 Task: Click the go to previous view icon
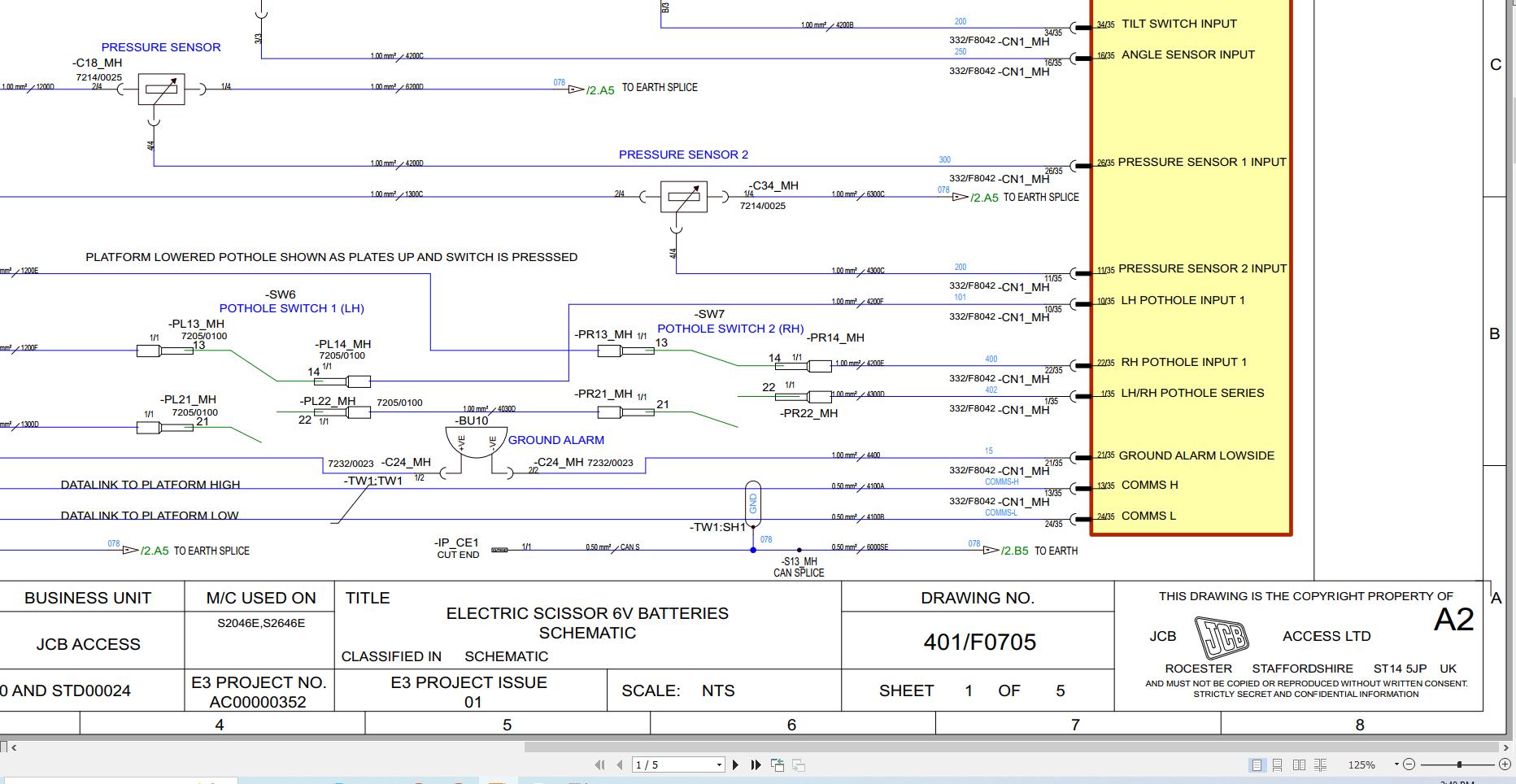coord(778,764)
